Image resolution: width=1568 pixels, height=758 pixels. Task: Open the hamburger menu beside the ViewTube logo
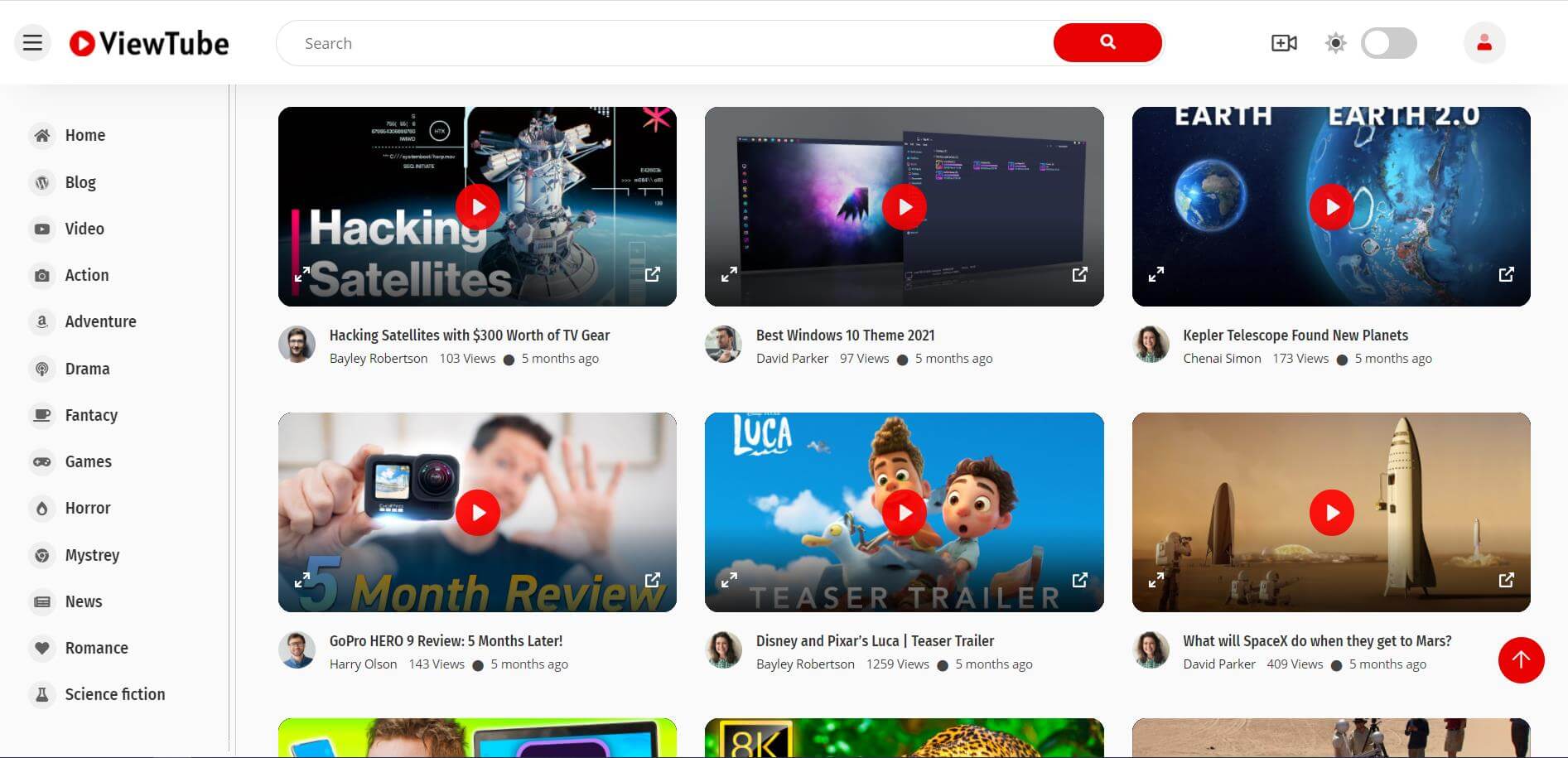[x=32, y=43]
